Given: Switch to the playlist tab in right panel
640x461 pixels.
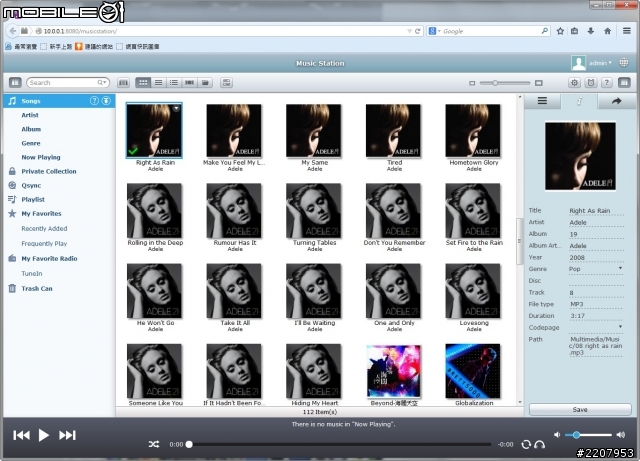Looking at the screenshot, I should [x=542, y=101].
